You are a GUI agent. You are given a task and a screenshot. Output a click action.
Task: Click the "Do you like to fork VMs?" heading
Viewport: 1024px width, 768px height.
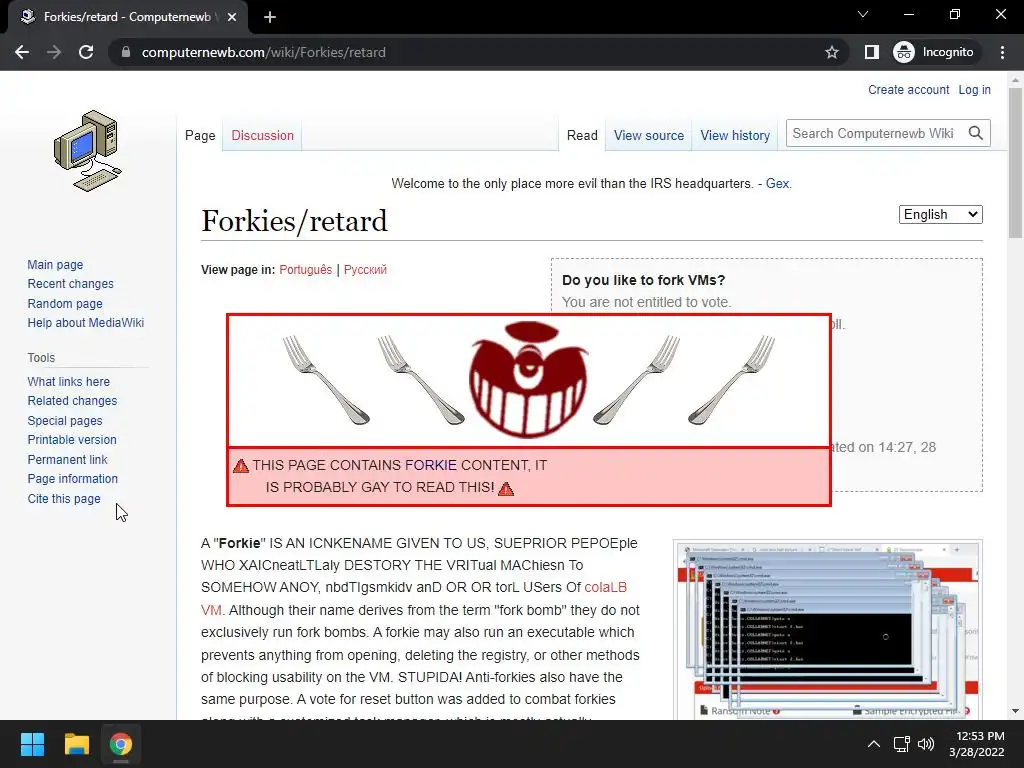pos(643,280)
